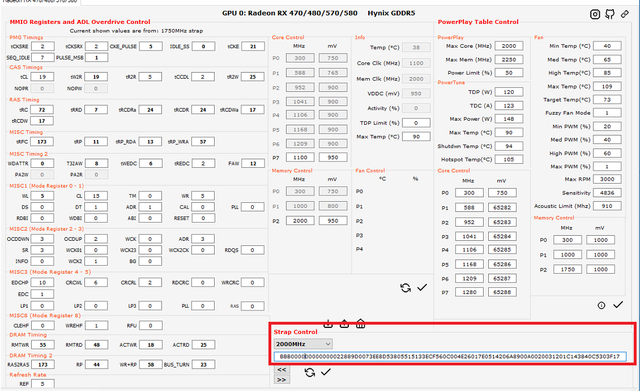Viewport: 640px width, 391px height.
Task: Edit the EDCHP field under MISC3
Action: [x=42, y=282]
